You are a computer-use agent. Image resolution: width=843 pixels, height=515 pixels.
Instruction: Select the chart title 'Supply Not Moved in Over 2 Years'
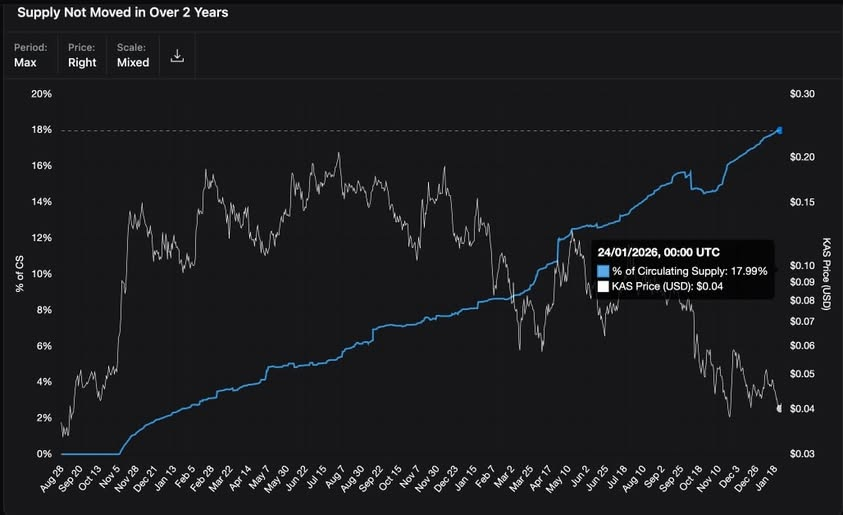123,12
